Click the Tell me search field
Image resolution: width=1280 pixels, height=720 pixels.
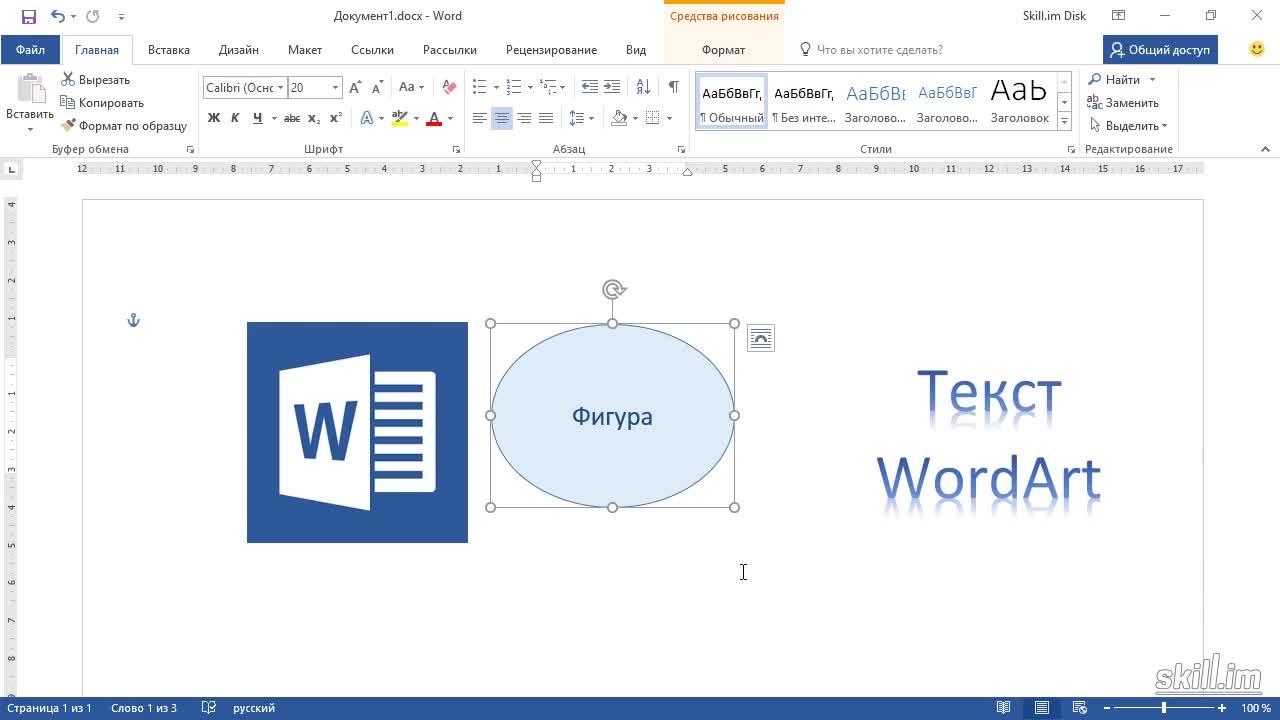tap(880, 50)
